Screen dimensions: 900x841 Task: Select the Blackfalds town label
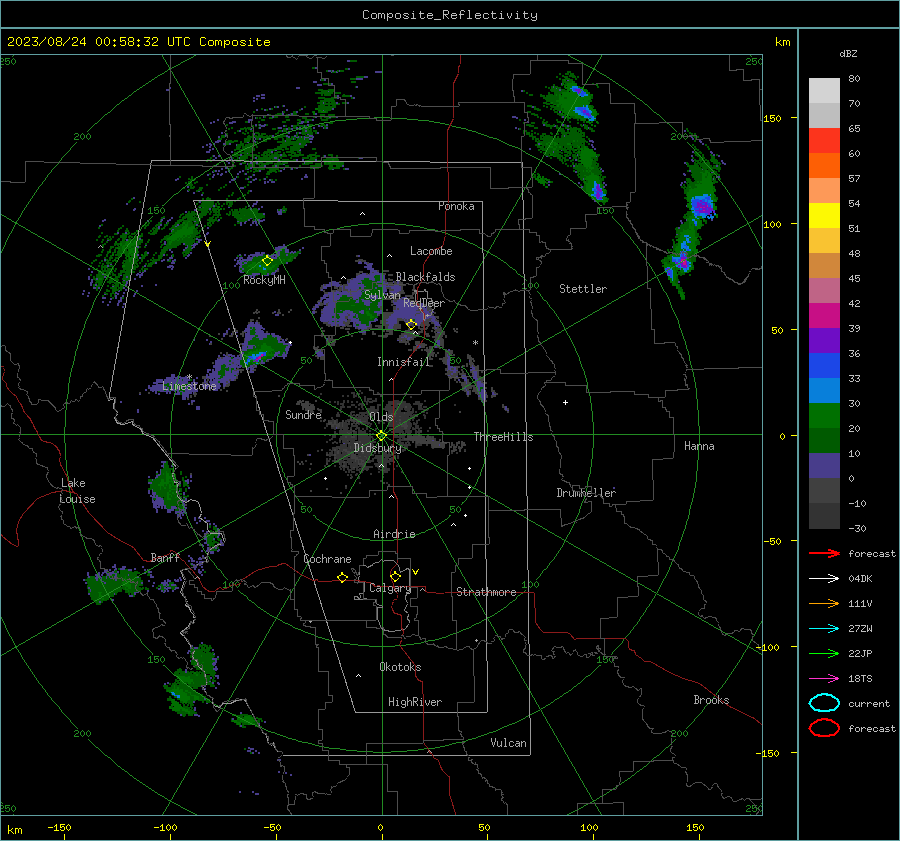click(425, 277)
